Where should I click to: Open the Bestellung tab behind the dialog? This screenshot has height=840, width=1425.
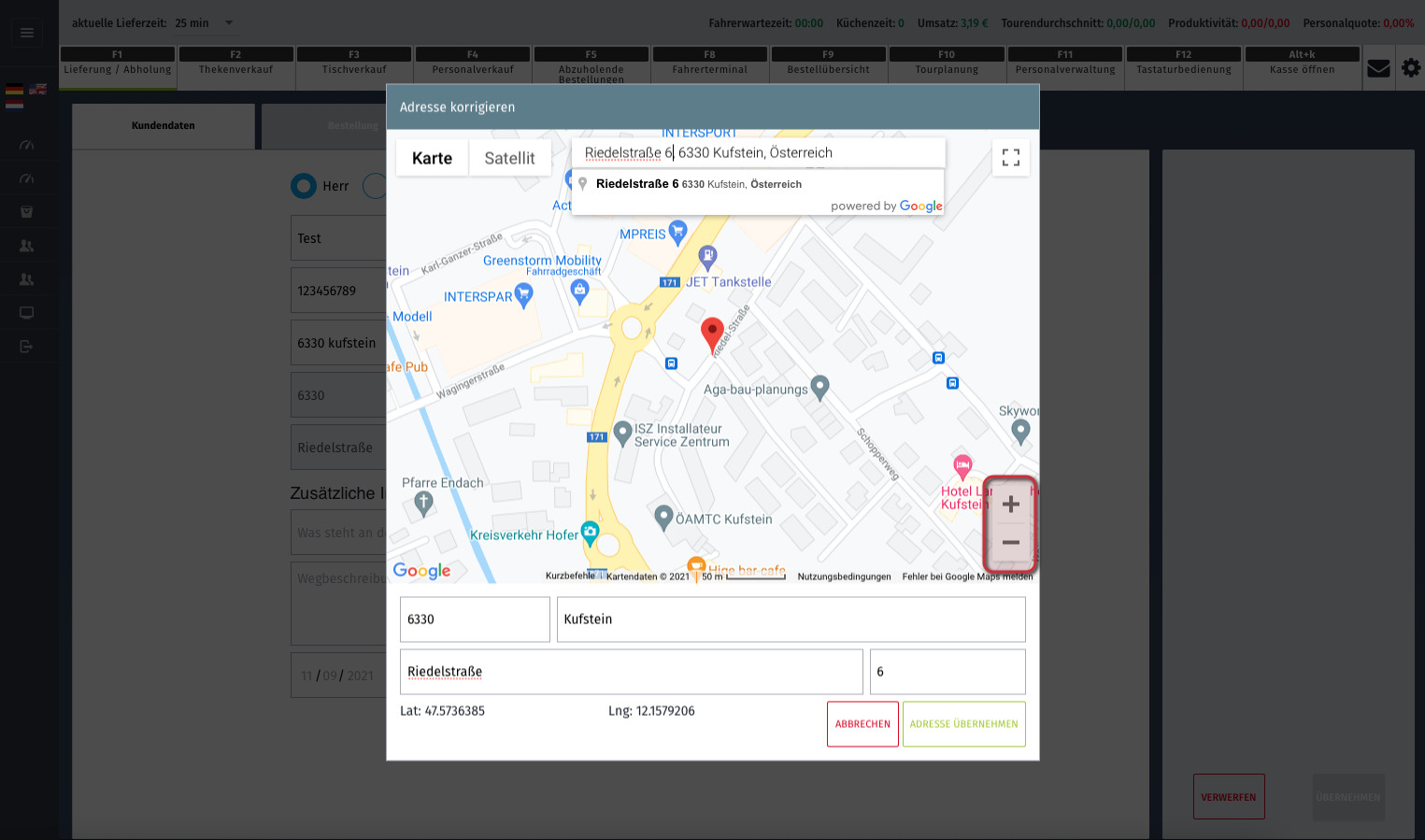[353, 125]
